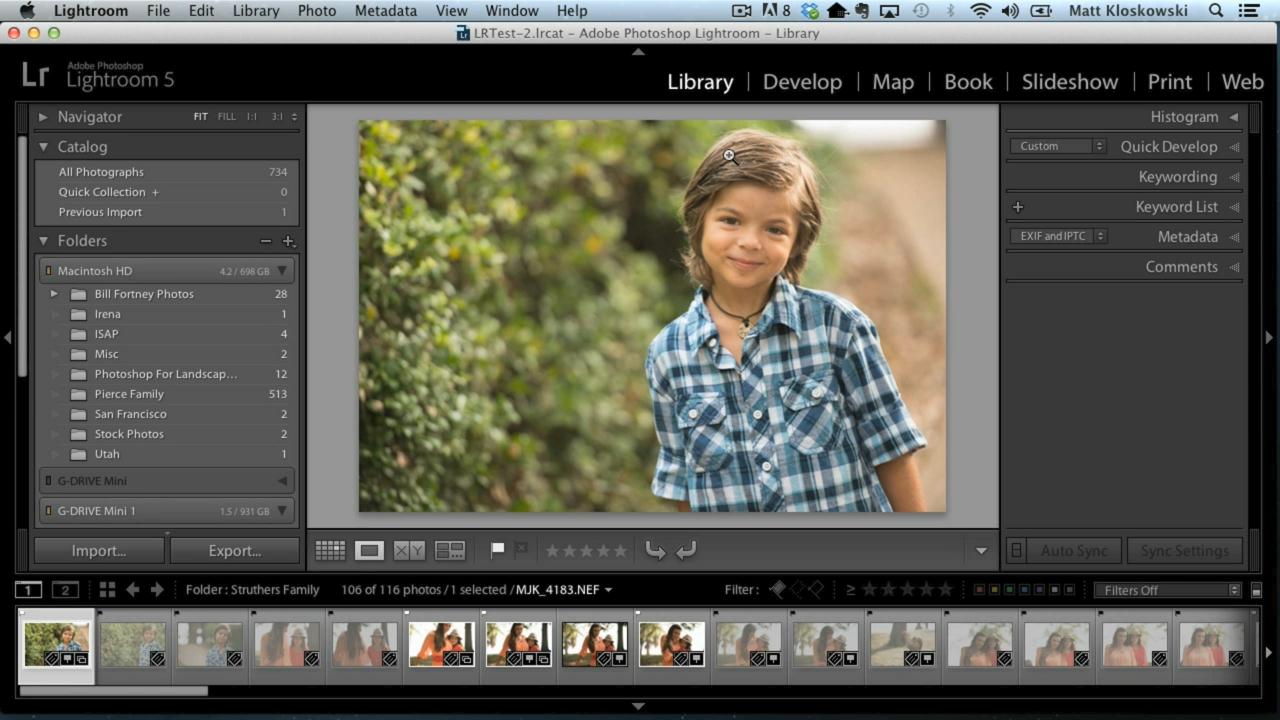The height and width of the screenshot is (720, 1280).
Task: Set photo as Rejected flag
Action: [x=521, y=550]
